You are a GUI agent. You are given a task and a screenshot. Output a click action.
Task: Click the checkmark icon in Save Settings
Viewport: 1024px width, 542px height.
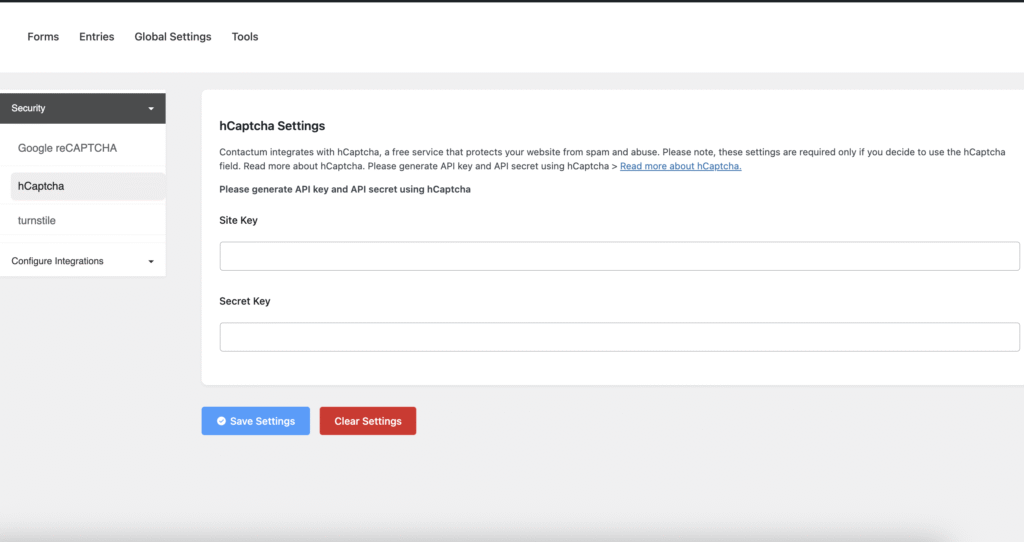pyautogui.click(x=221, y=421)
